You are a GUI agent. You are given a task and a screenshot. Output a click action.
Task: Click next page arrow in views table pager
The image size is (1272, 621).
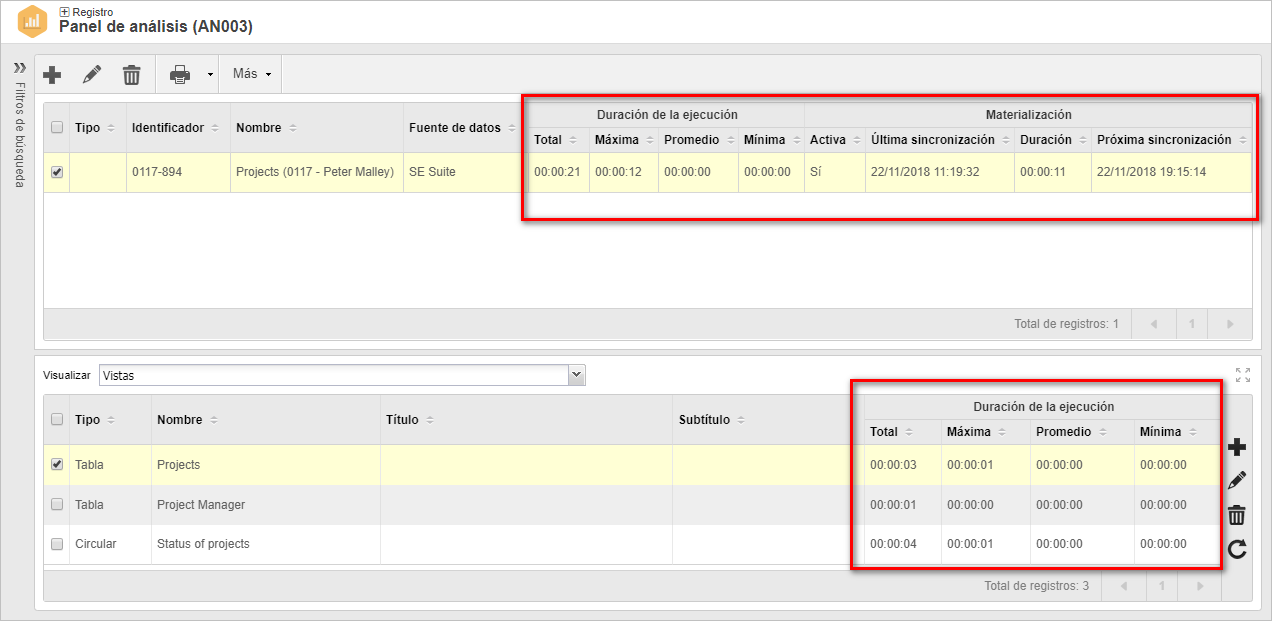click(x=1200, y=586)
